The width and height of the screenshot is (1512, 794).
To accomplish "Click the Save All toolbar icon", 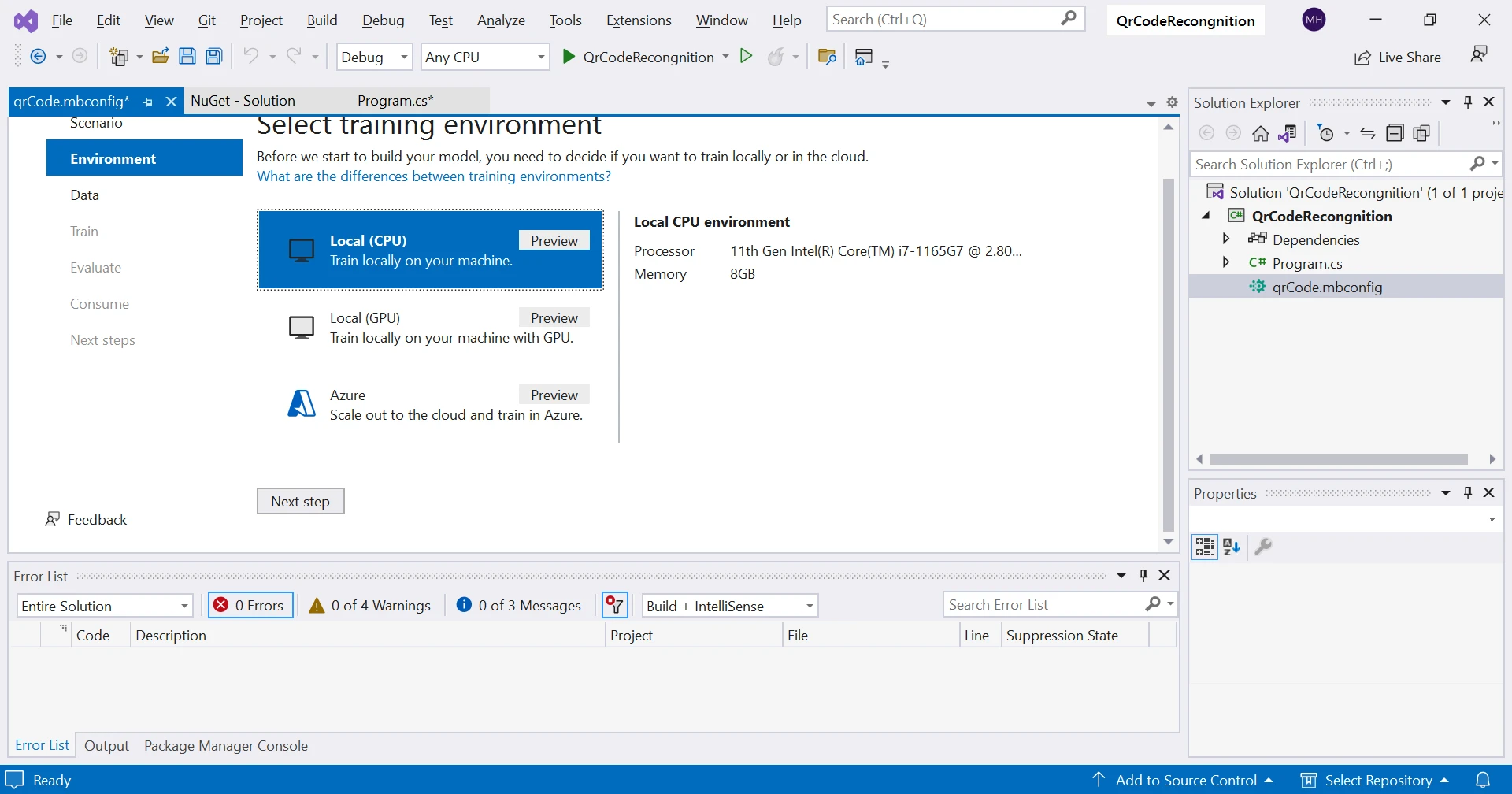I will 214,57.
